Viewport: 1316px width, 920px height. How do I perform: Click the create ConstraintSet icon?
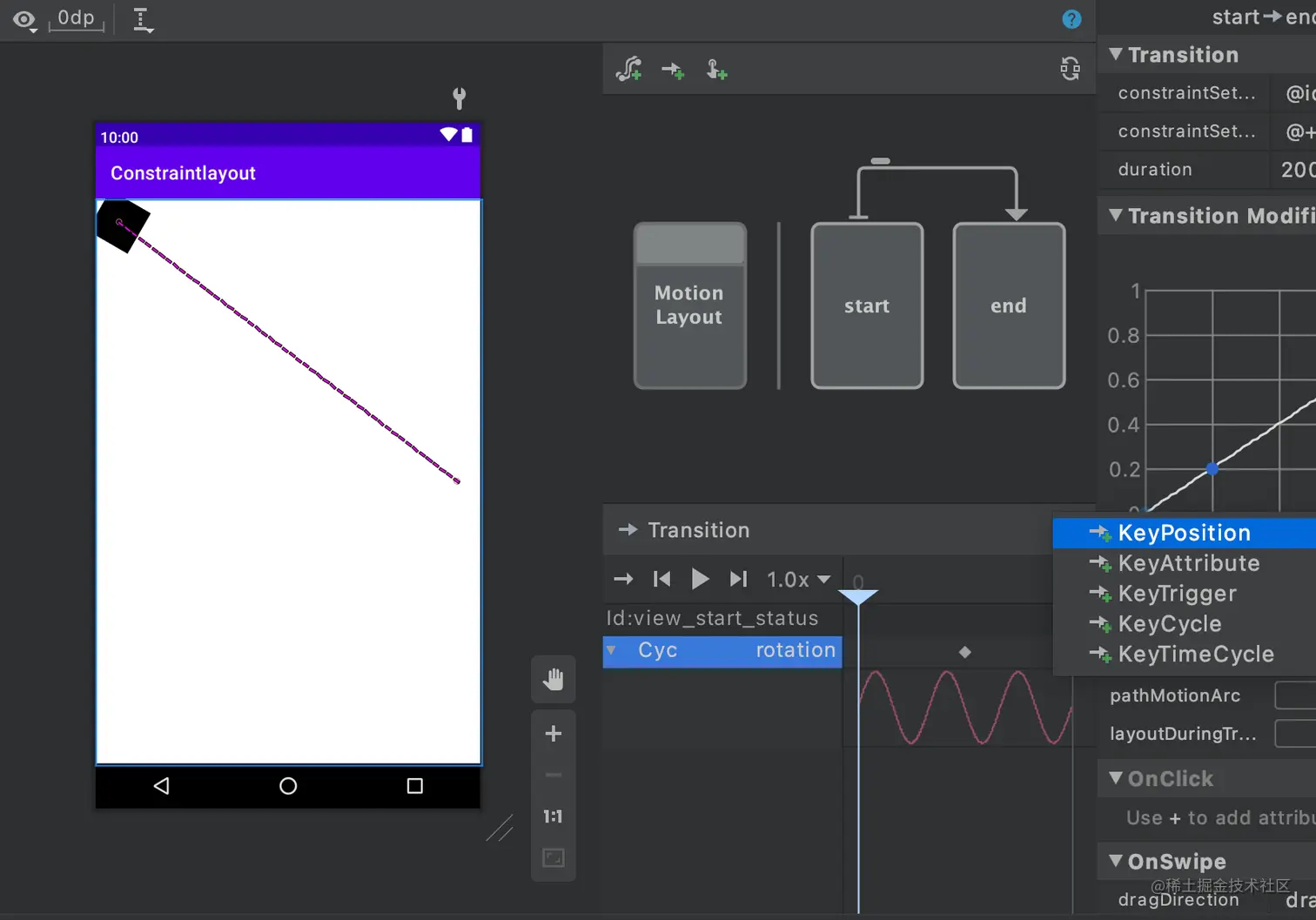click(x=628, y=69)
